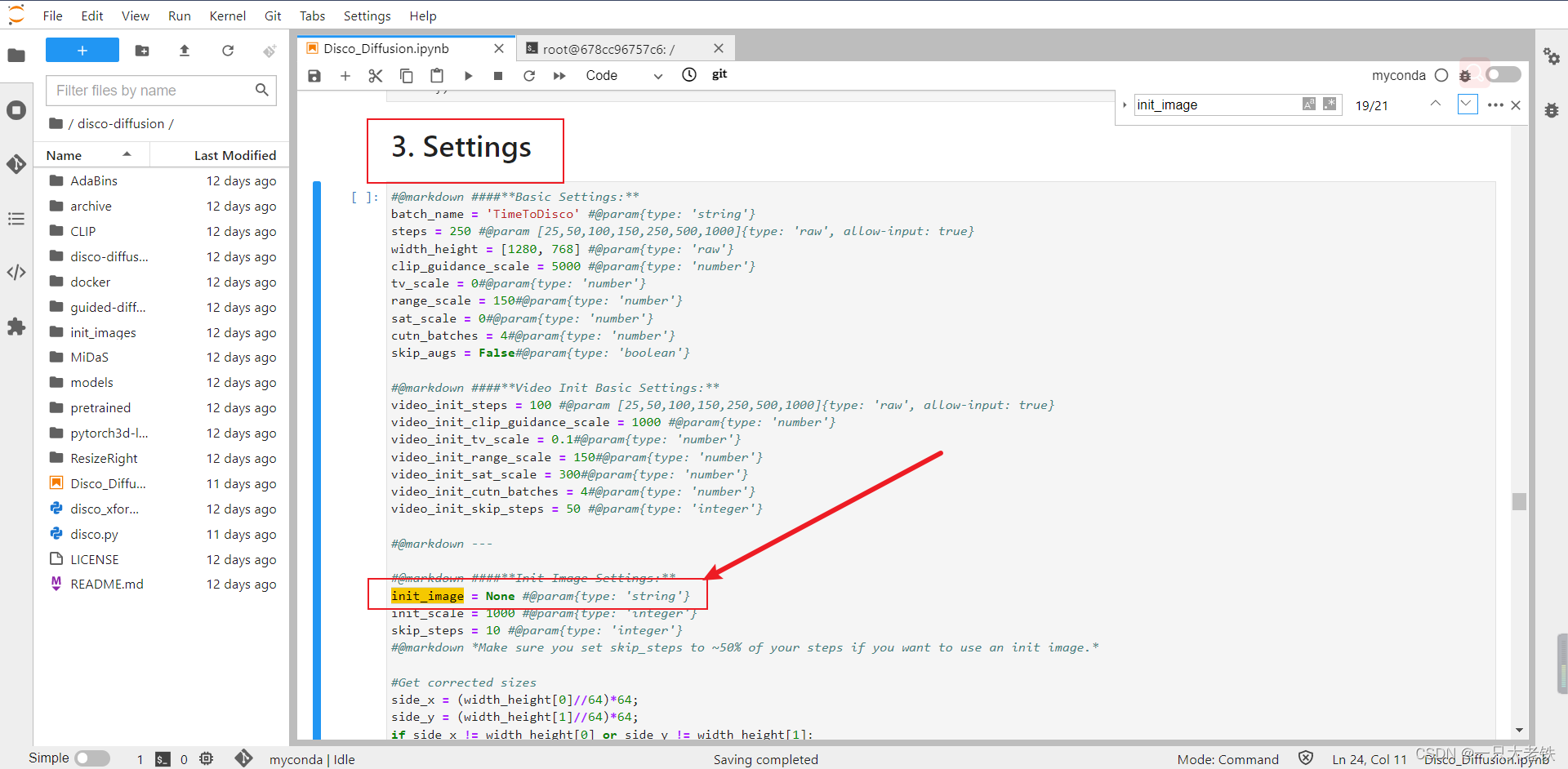Run the selected cell
Screen dimensions: 1568x769
click(468, 76)
